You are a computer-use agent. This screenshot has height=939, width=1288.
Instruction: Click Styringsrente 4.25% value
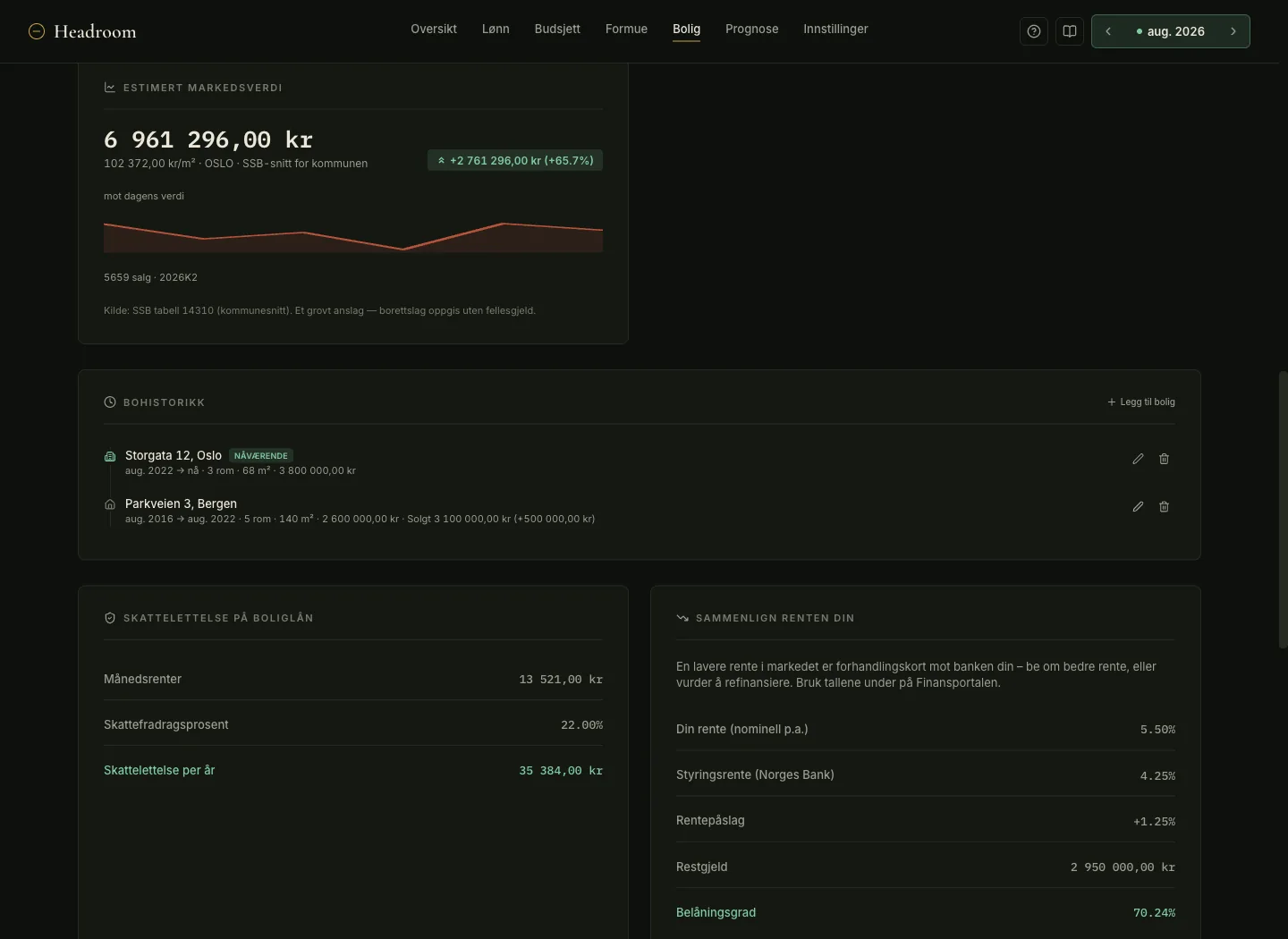1157,775
